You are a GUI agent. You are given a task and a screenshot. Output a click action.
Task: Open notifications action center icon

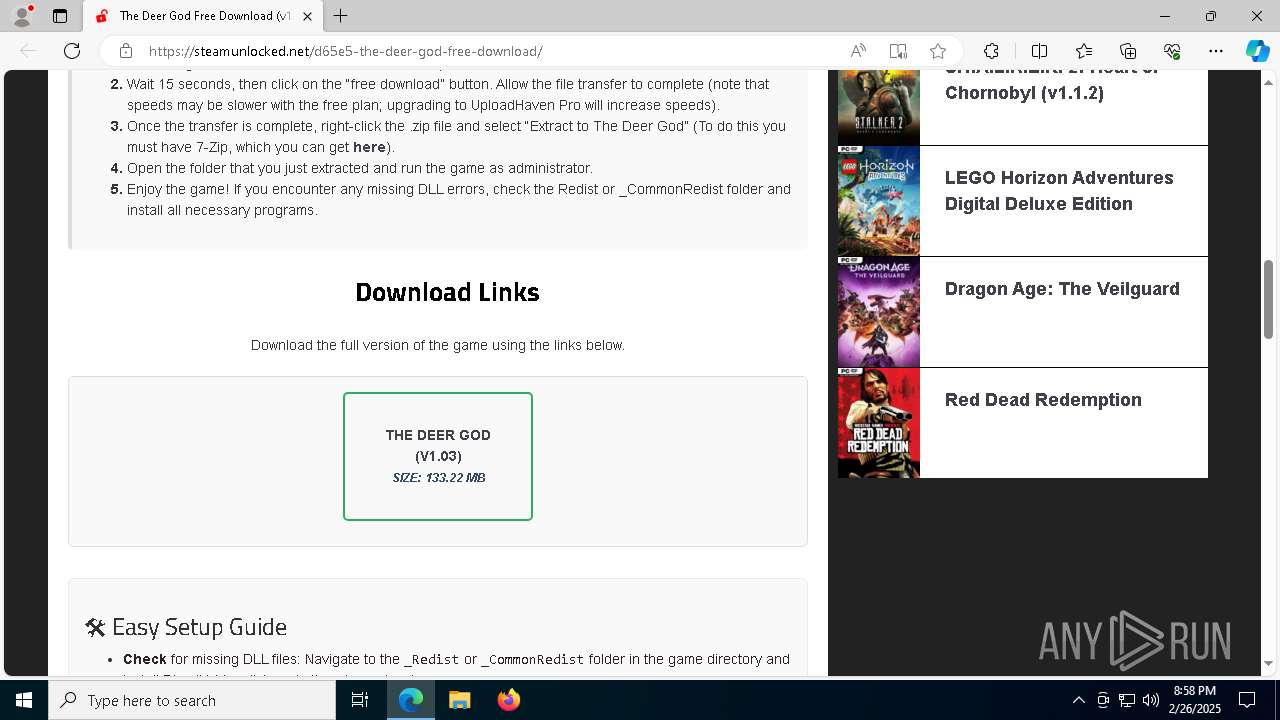pyautogui.click(x=1247, y=700)
